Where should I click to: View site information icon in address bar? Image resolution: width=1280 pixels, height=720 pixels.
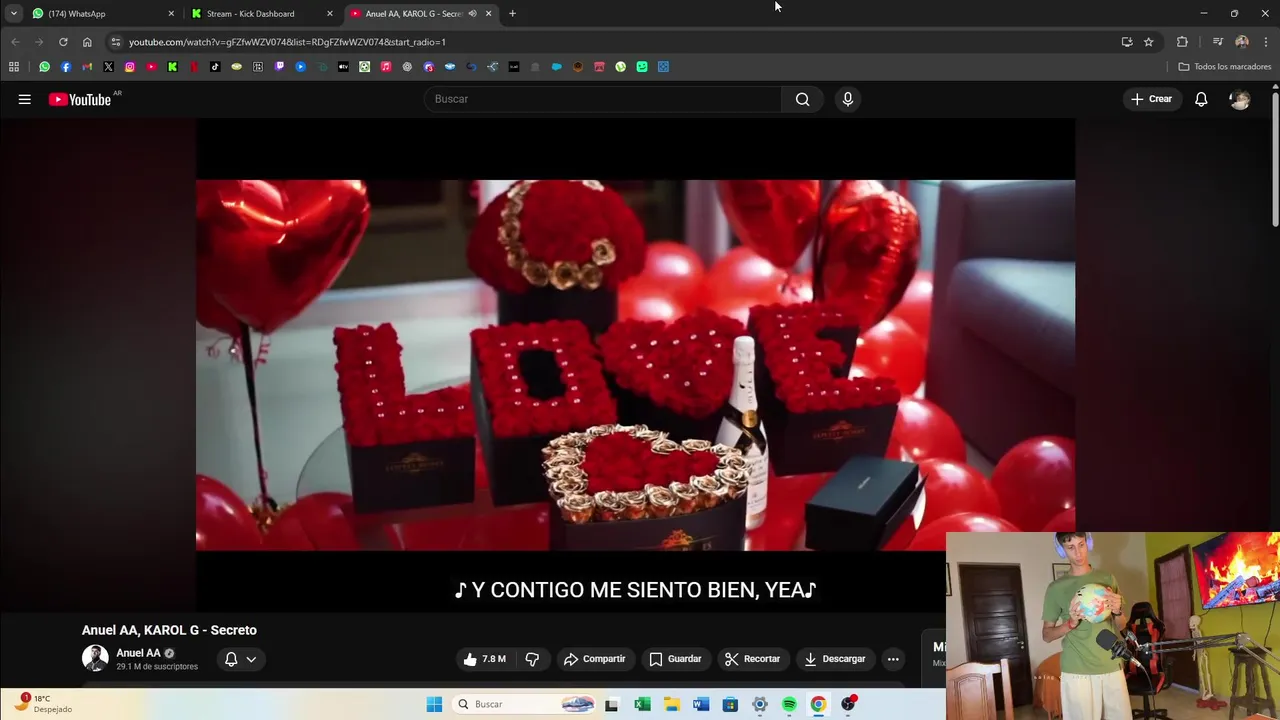pyautogui.click(x=115, y=42)
